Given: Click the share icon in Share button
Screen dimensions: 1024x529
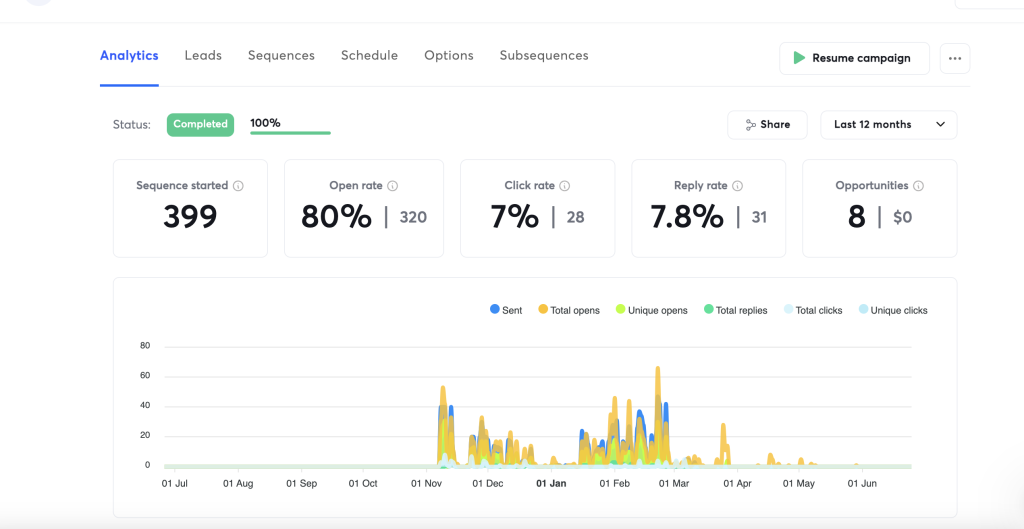Looking at the screenshot, I should 750,125.
